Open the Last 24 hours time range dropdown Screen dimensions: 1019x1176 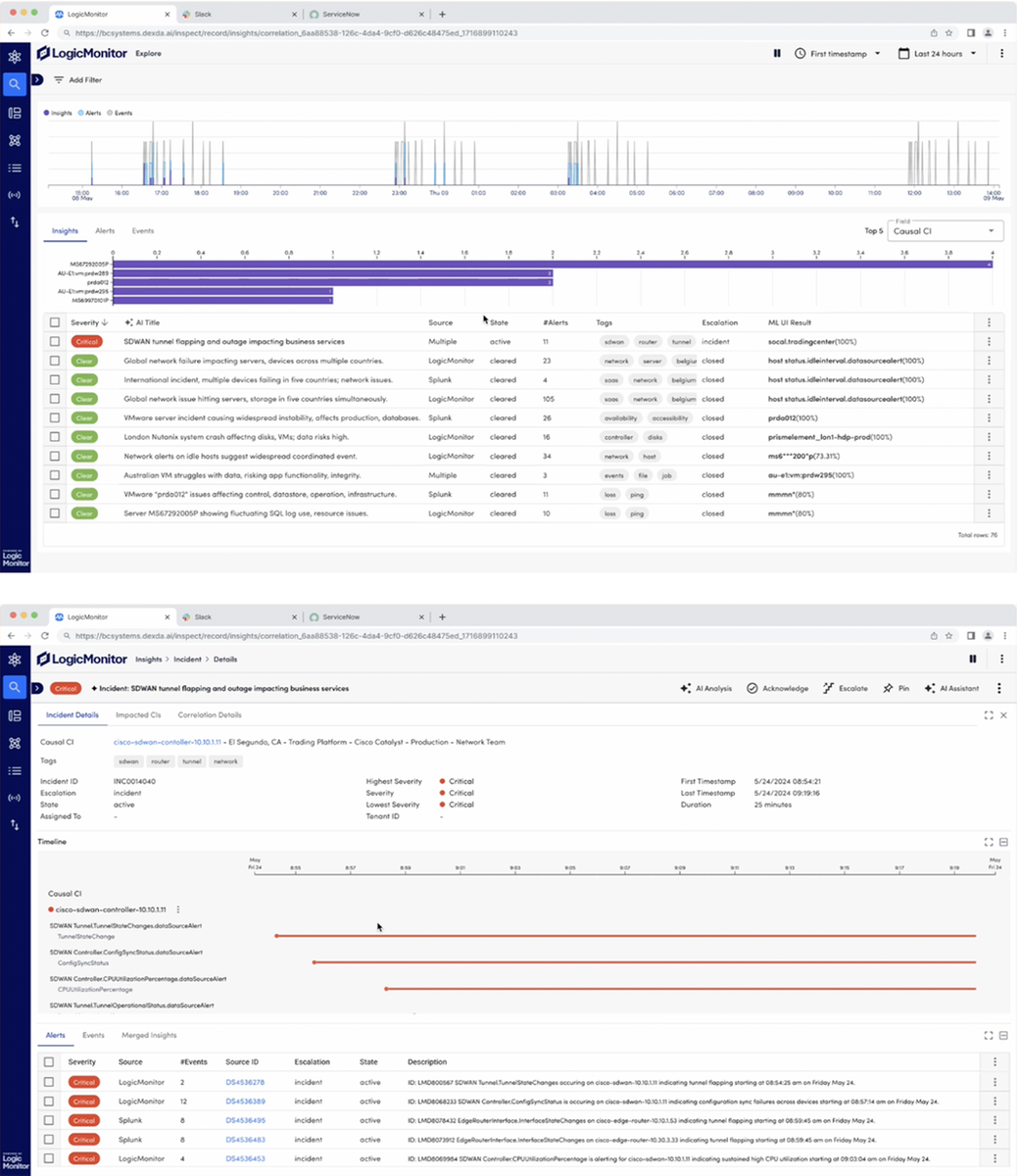coord(938,54)
